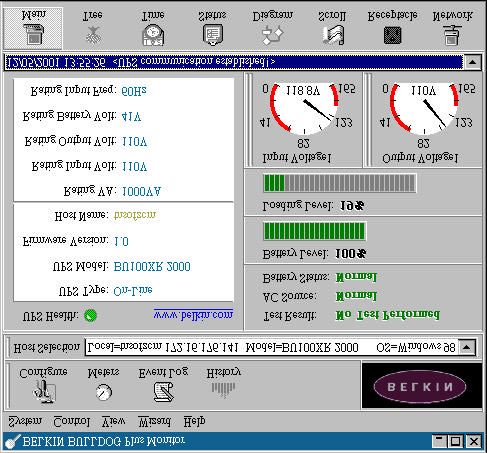Screen dimensions: 487x453
Task: Open the System menu
Action: pos(25,421)
